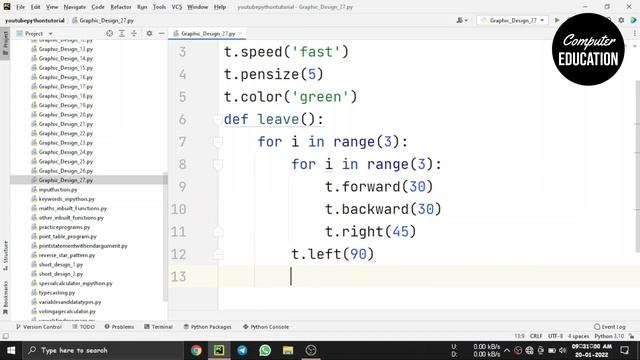Viewport: 640px width, 360px height.
Task: Click the Code With Me icon far right
Action: pos(633,20)
